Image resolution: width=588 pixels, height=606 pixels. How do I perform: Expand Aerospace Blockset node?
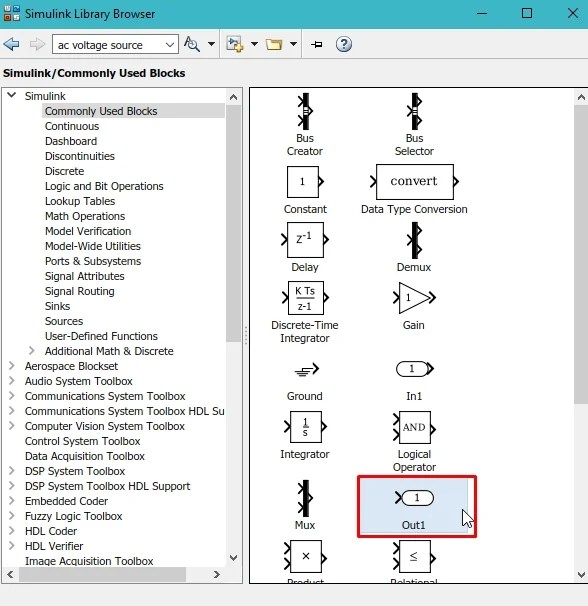tap(12, 366)
